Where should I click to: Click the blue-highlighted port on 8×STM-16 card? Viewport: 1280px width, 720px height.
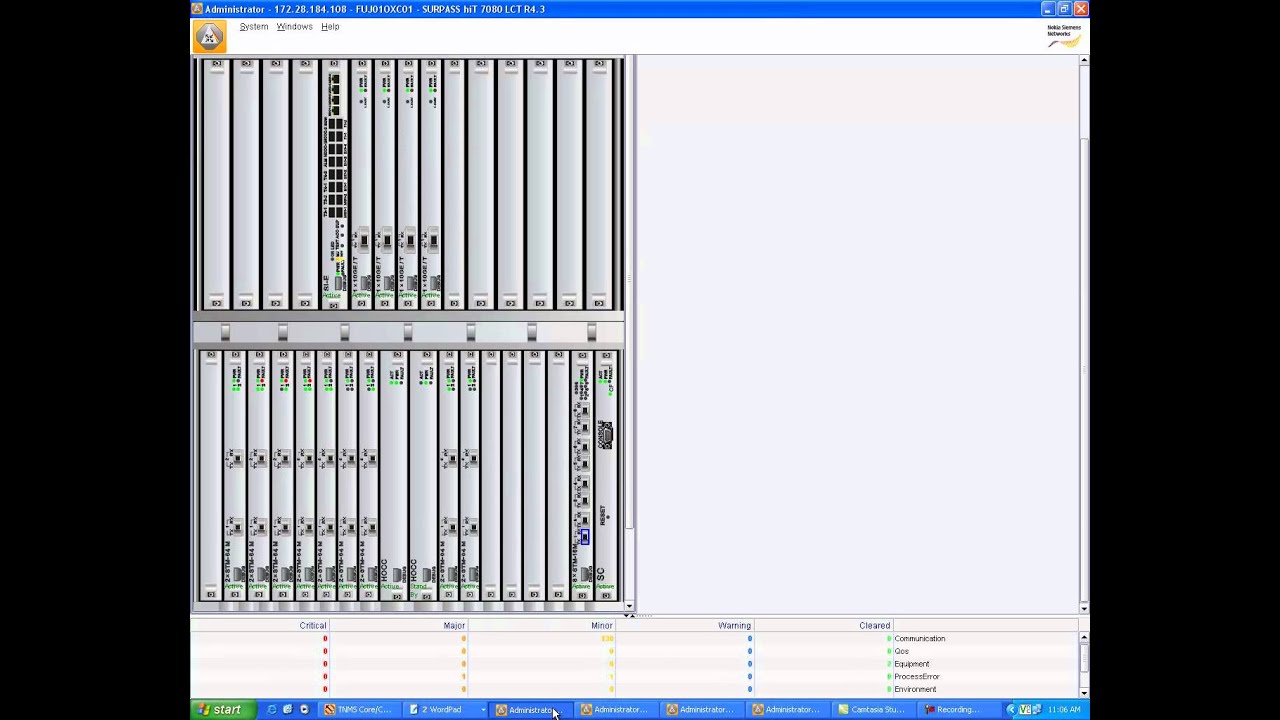click(584, 538)
